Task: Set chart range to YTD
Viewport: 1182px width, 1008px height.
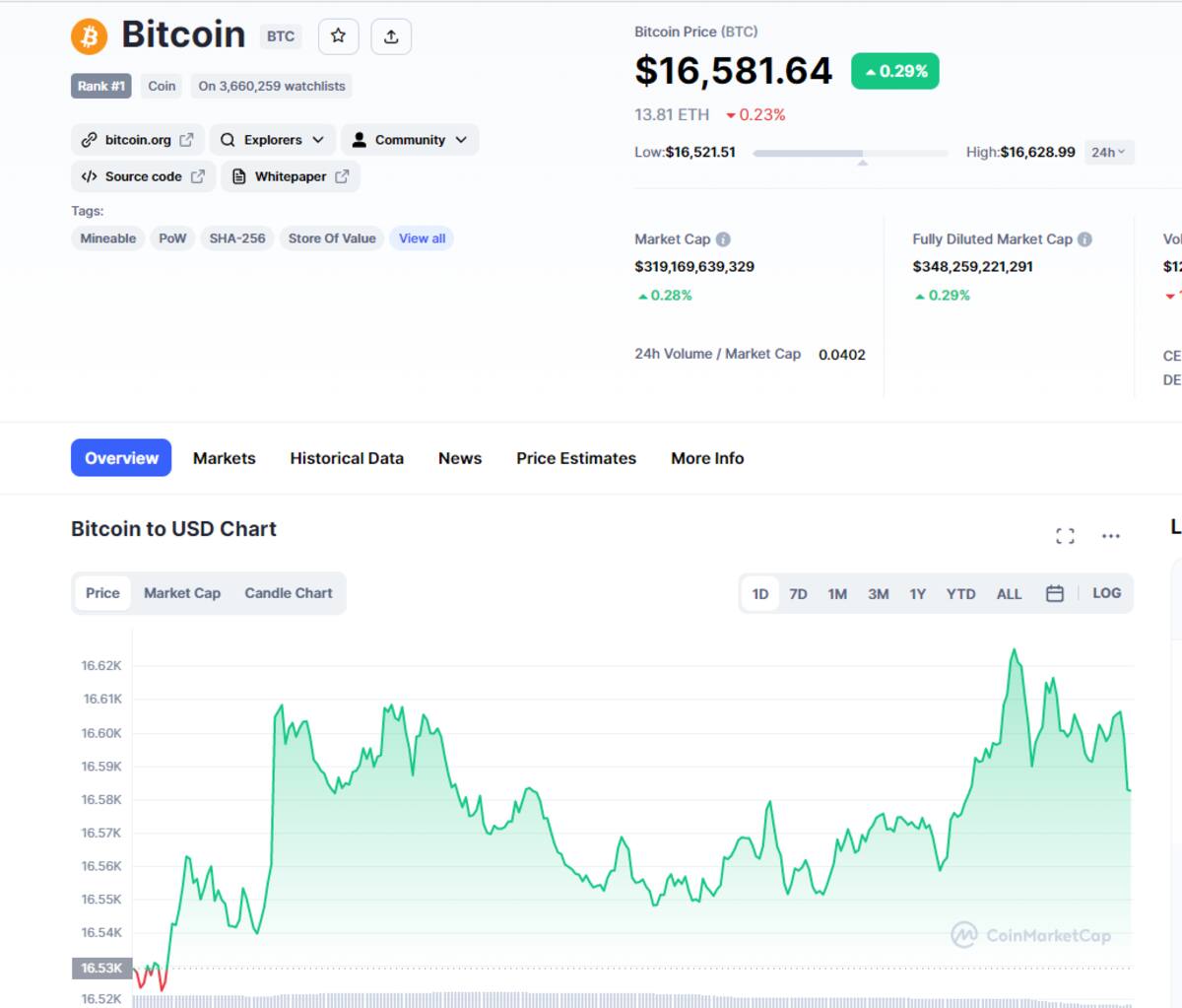Action: pos(960,594)
